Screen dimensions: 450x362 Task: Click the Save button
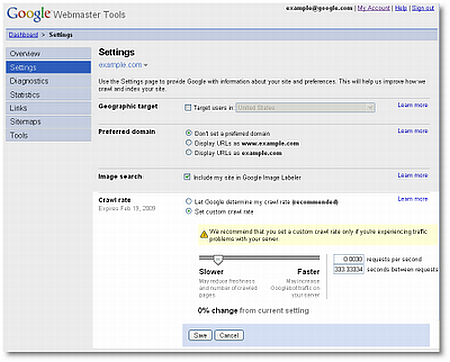click(x=200, y=335)
